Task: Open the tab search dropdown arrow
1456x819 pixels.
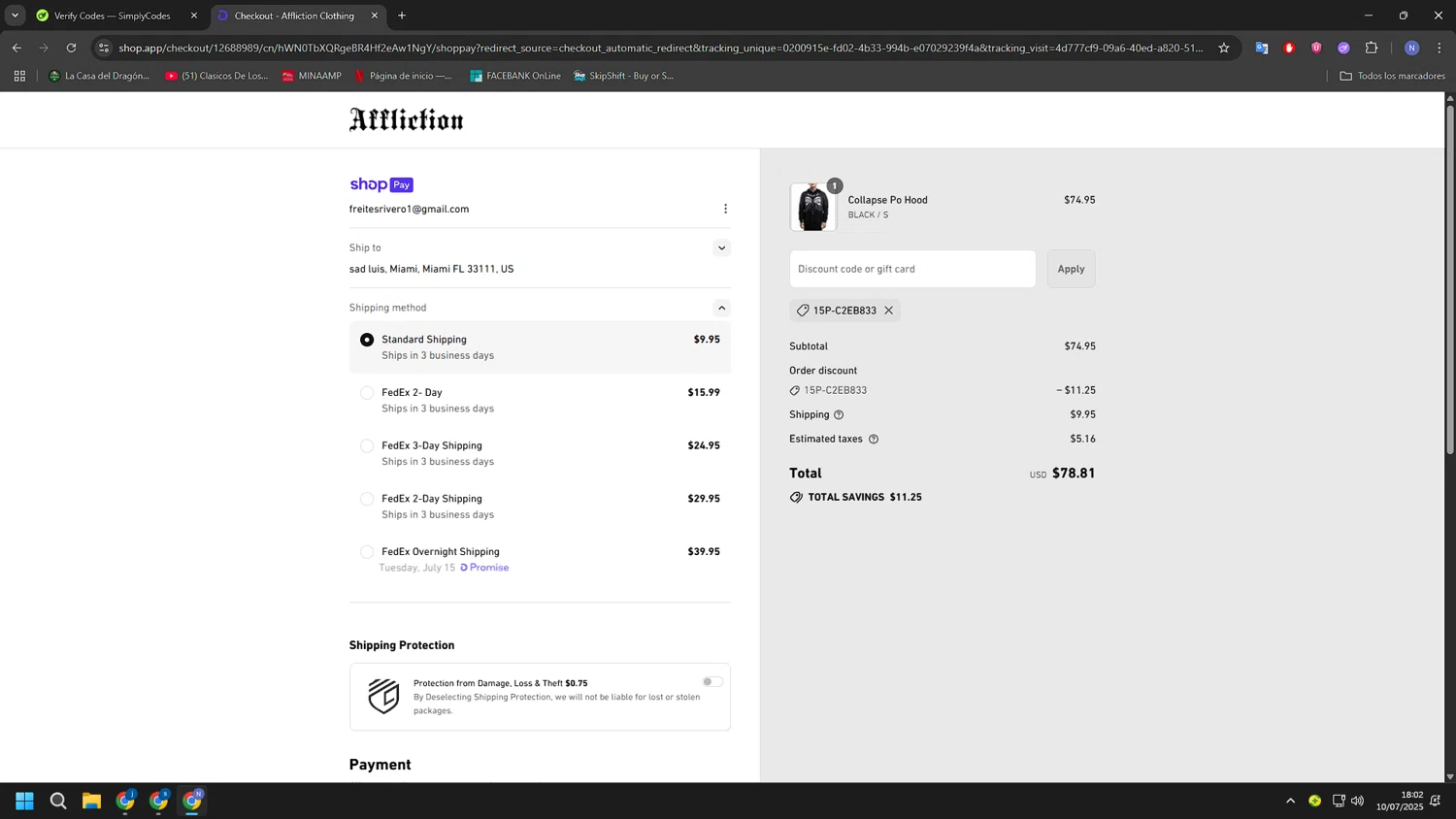Action: pyautogui.click(x=15, y=16)
